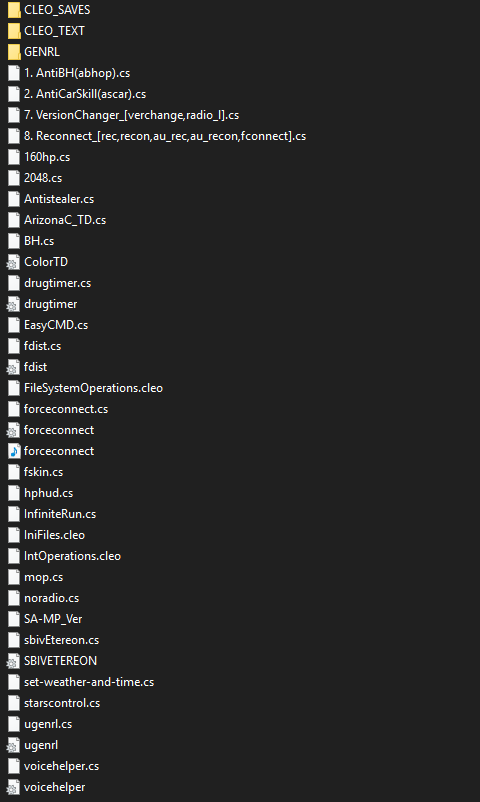The width and height of the screenshot is (480, 802).
Task: Select the GENRL folder icon
Action: click(x=14, y=52)
